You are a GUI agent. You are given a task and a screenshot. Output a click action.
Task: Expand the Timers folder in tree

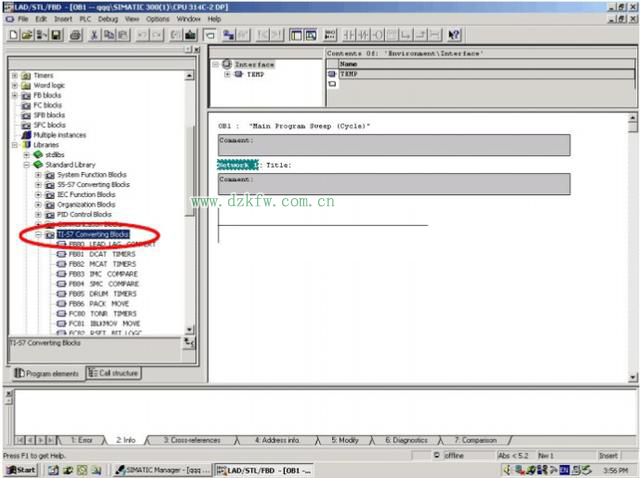click(x=14, y=75)
